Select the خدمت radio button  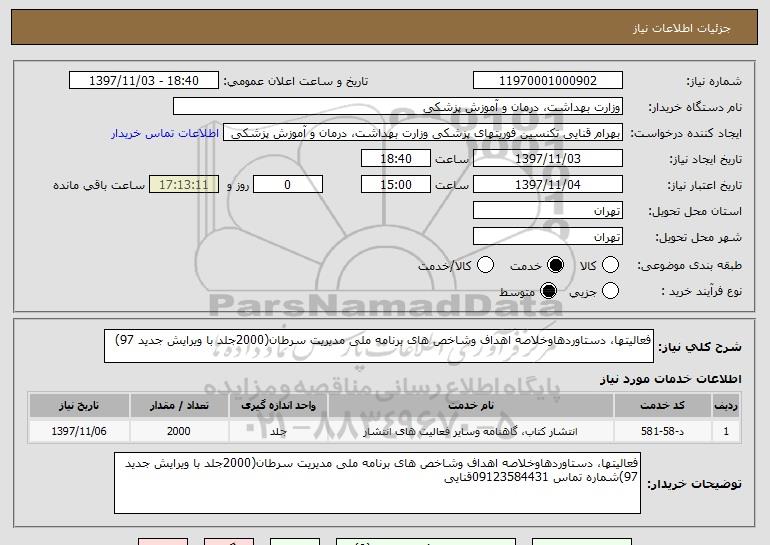coord(555,265)
